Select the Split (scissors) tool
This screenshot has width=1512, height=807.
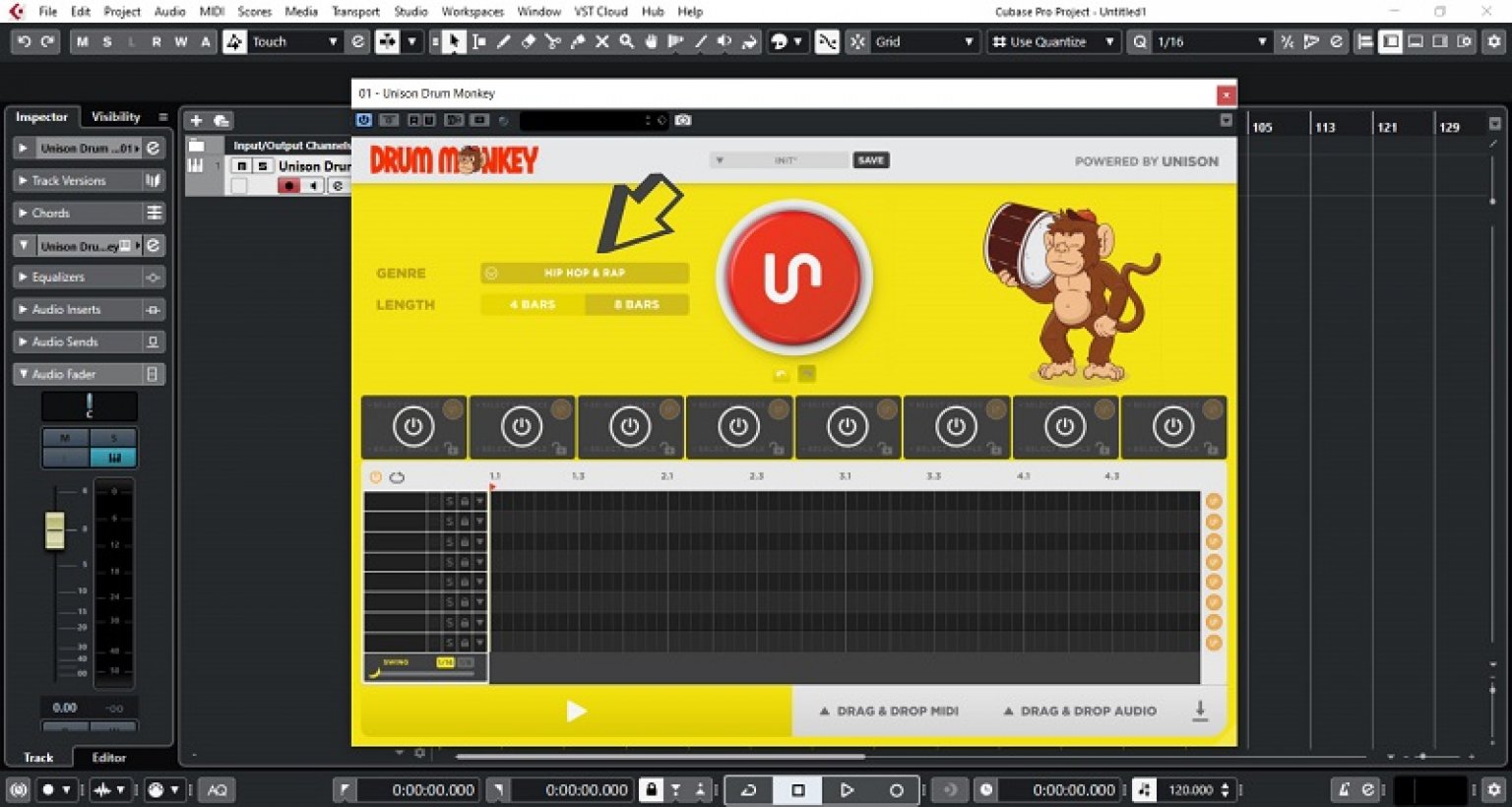click(x=553, y=42)
